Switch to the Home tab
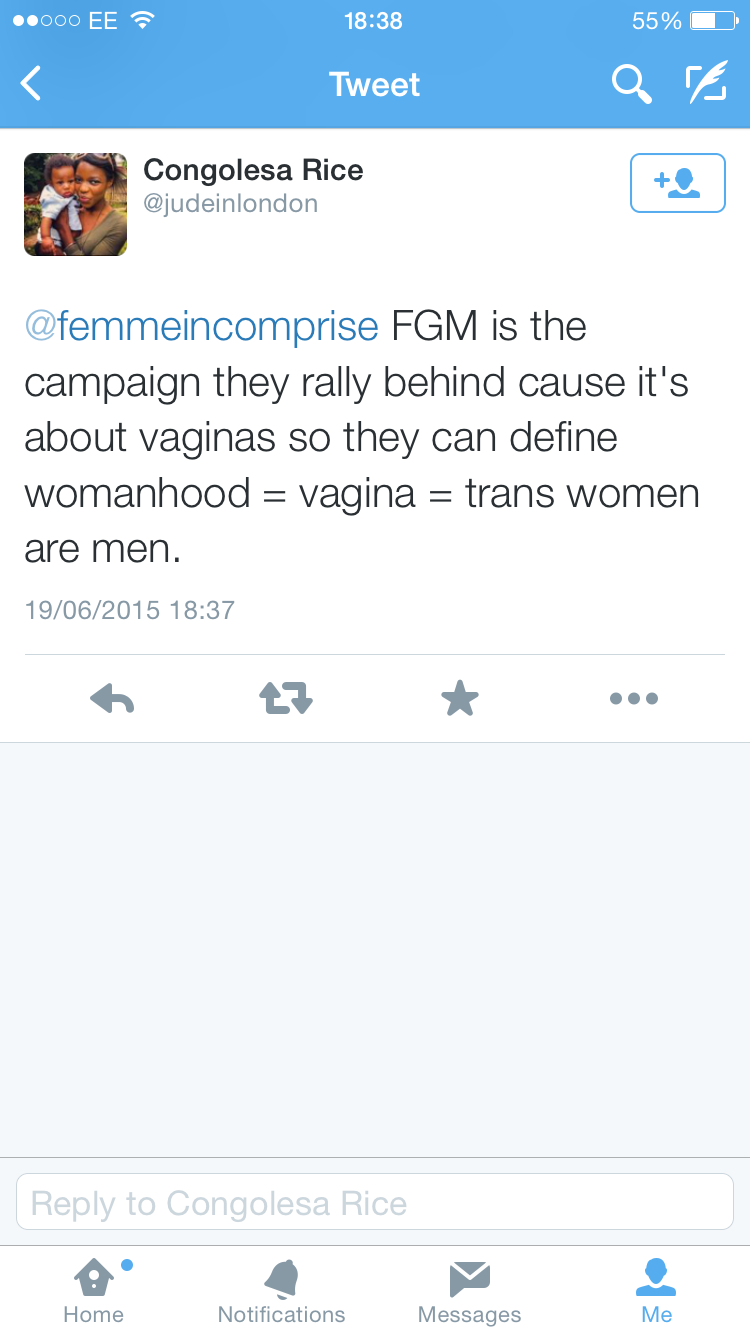Image resolution: width=750 pixels, height=1334 pixels. (x=93, y=1290)
